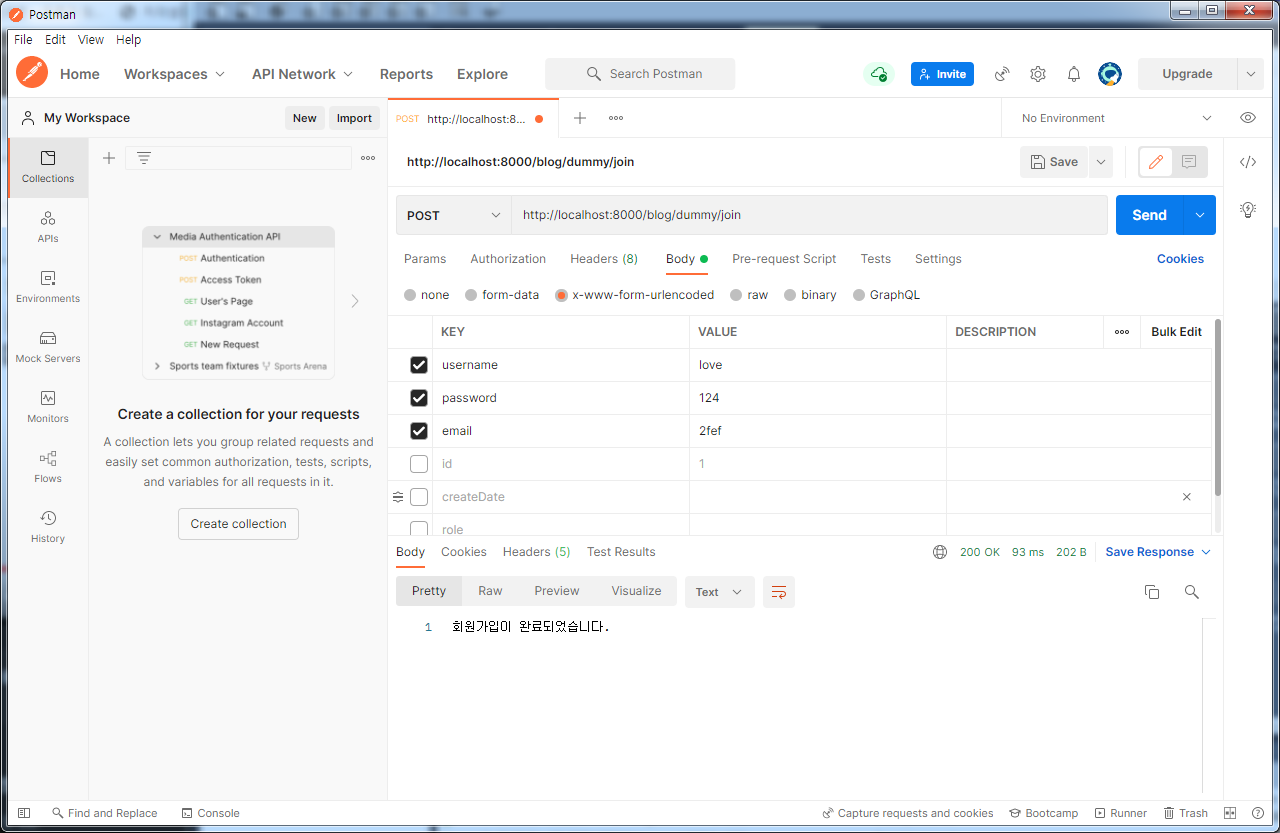Open the File menu
Image resolution: width=1280 pixels, height=833 pixels.
(x=23, y=40)
